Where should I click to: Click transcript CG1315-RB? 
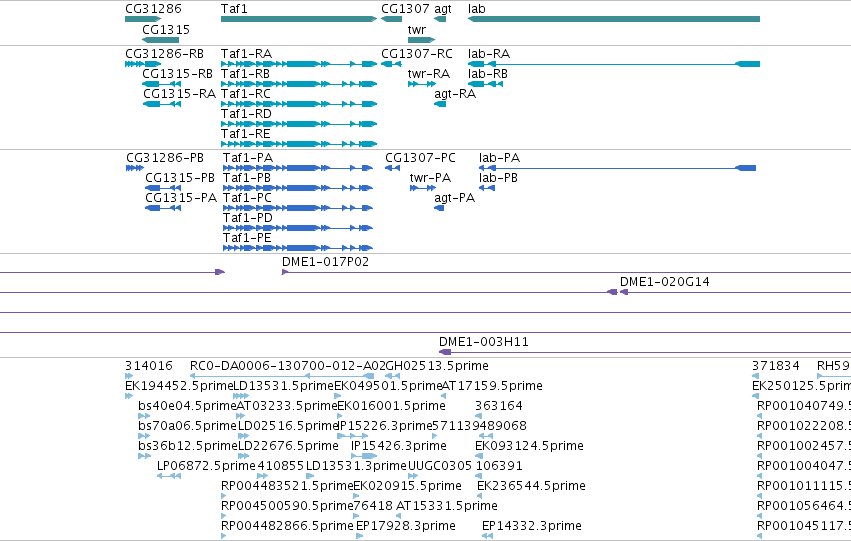(177, 74)
